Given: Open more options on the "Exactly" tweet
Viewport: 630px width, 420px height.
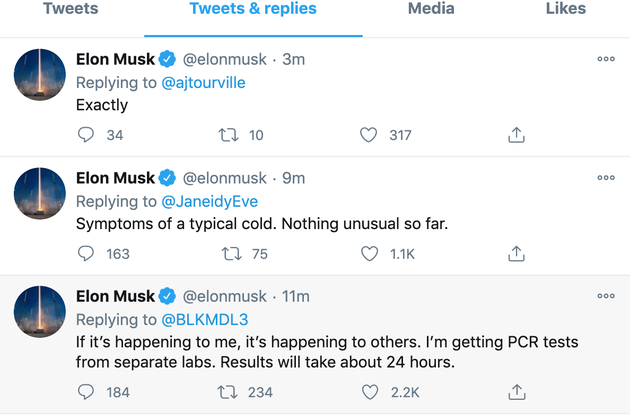Looking at the screenshot, I should (606, 59).
